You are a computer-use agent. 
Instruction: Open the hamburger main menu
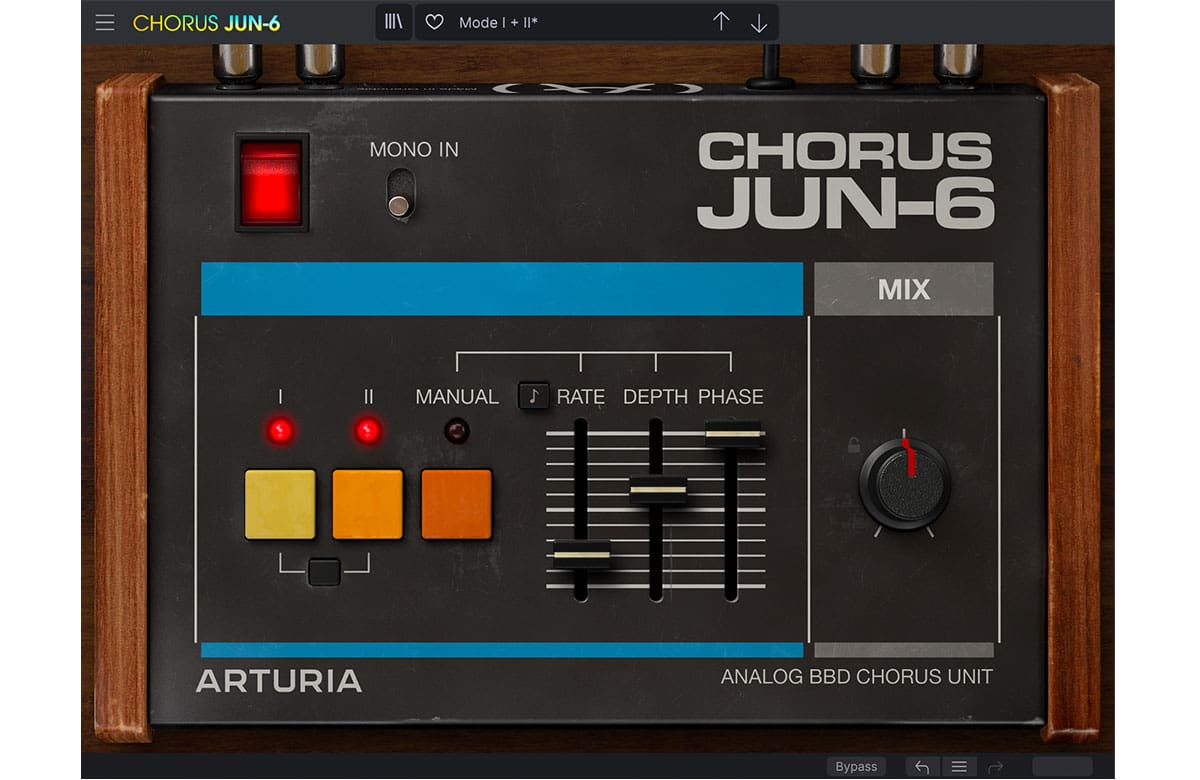pyautogui.click(x=105, y=23)
